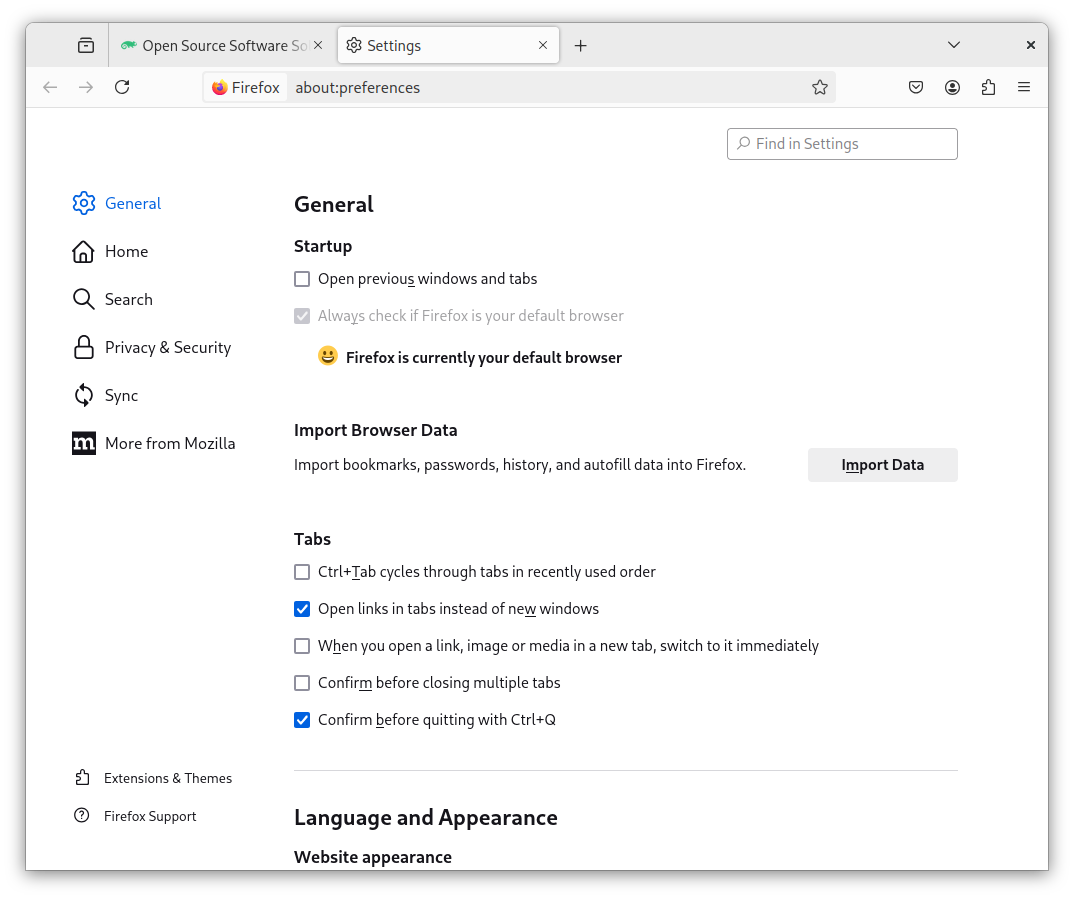Open a new tab with plus icon
Image resolution: width=1074 pixels, height=899 pixels.
point(581,46)
